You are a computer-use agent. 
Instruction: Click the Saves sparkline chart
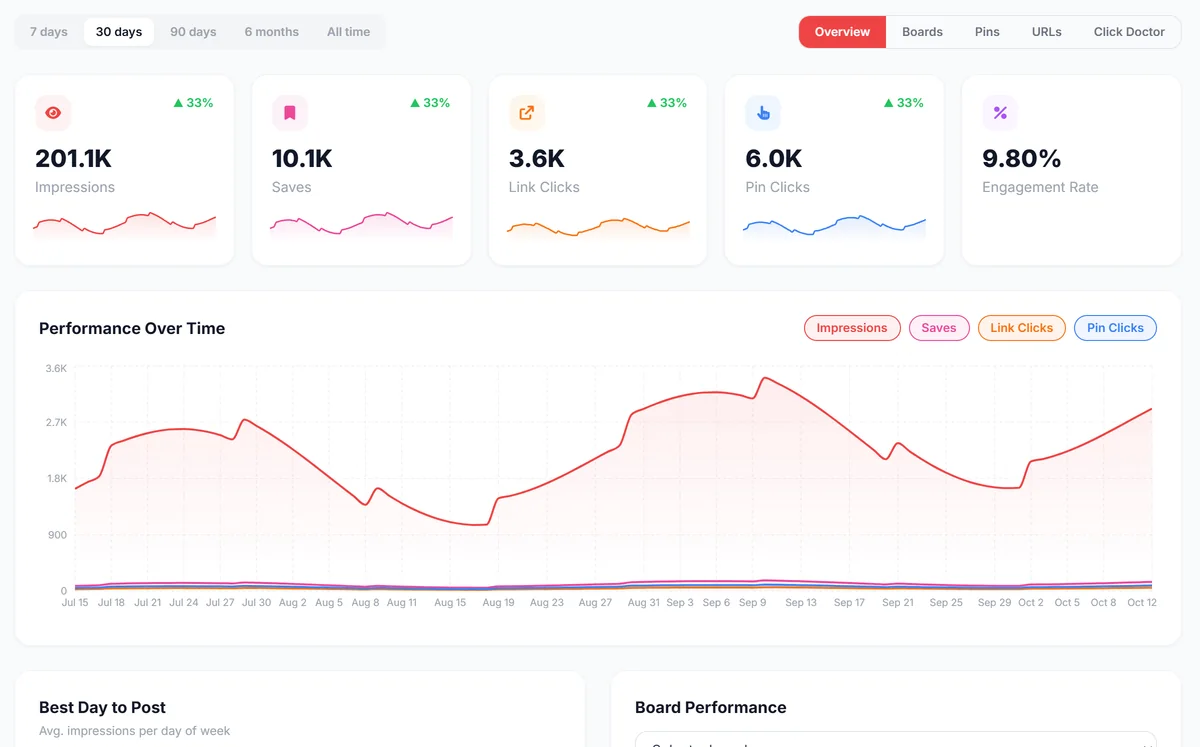point(362,225)
